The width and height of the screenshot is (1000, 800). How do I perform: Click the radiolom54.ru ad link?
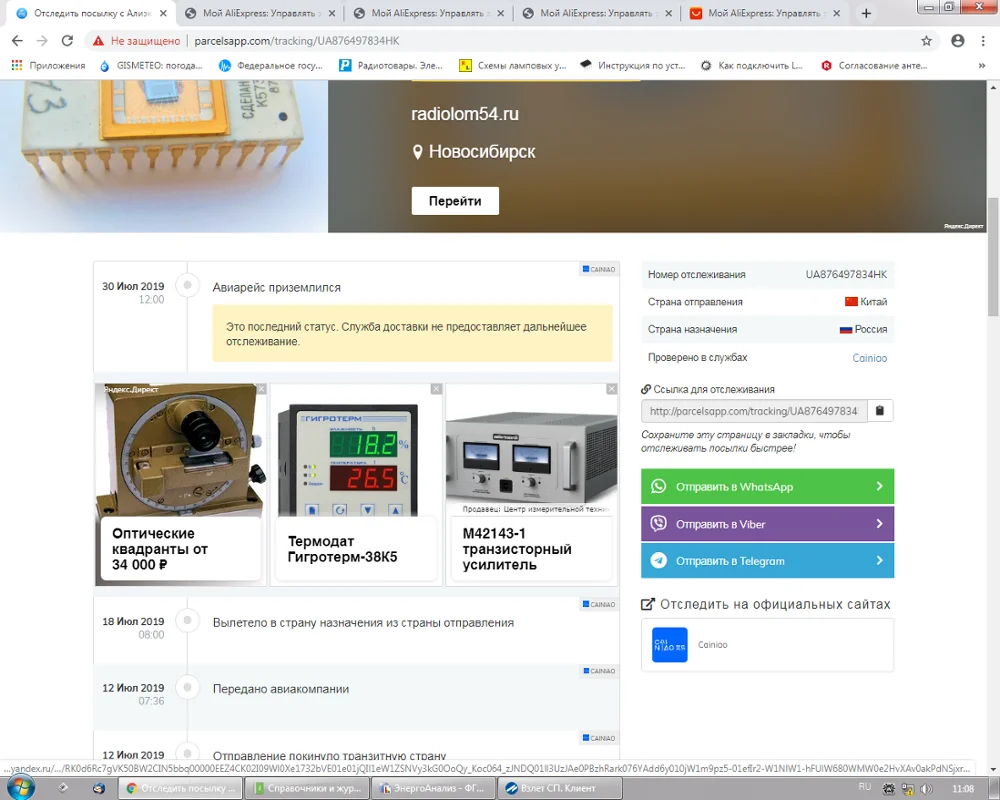click(465, 114)
